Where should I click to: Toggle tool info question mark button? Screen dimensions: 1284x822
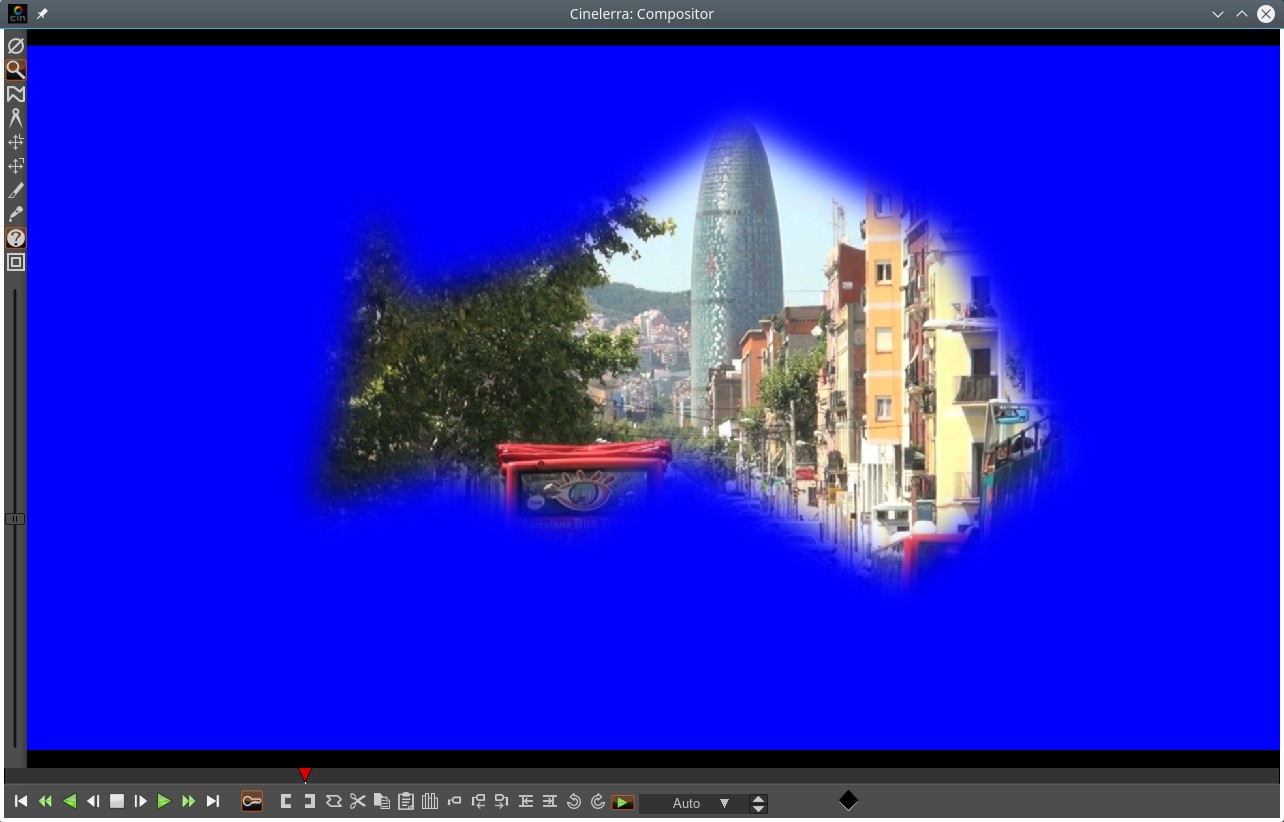16,238
